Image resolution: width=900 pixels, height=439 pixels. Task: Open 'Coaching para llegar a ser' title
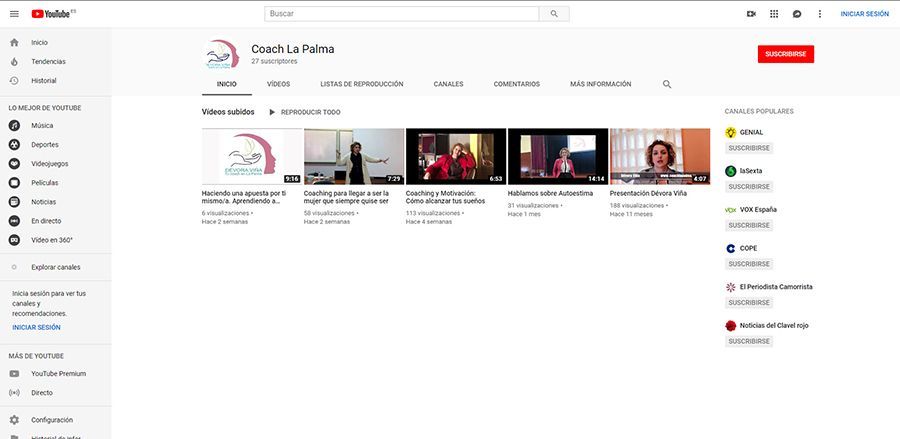[346, 197]
